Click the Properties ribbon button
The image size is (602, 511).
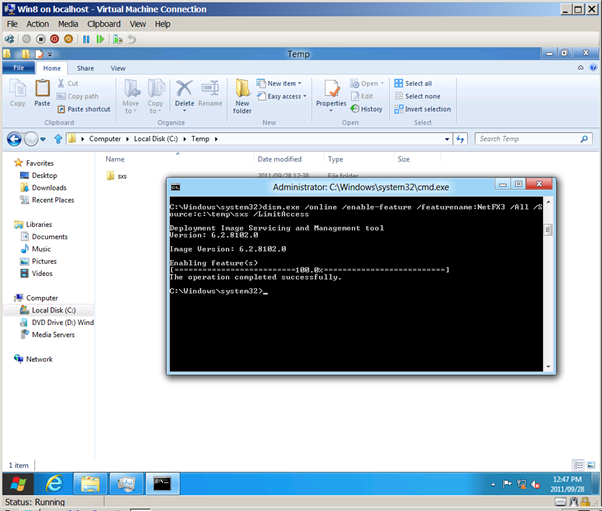[331, 96]
